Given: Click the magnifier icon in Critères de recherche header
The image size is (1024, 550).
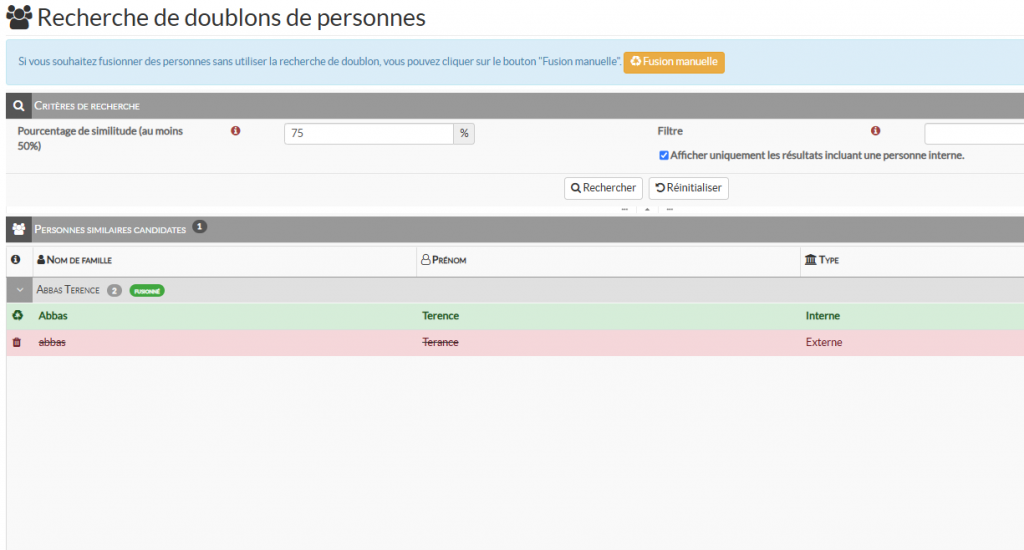Looking at the screenshot, I should (18, 105).
